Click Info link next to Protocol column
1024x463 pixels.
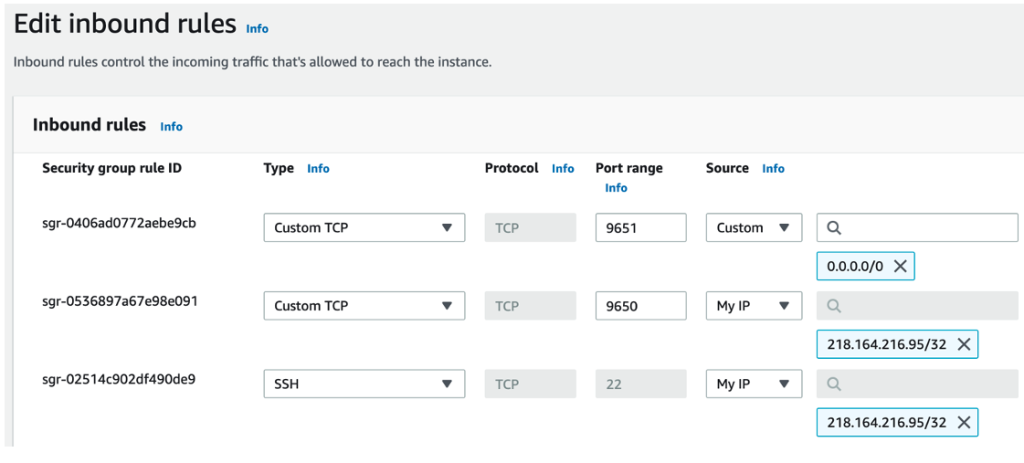(x=563, y=169)
